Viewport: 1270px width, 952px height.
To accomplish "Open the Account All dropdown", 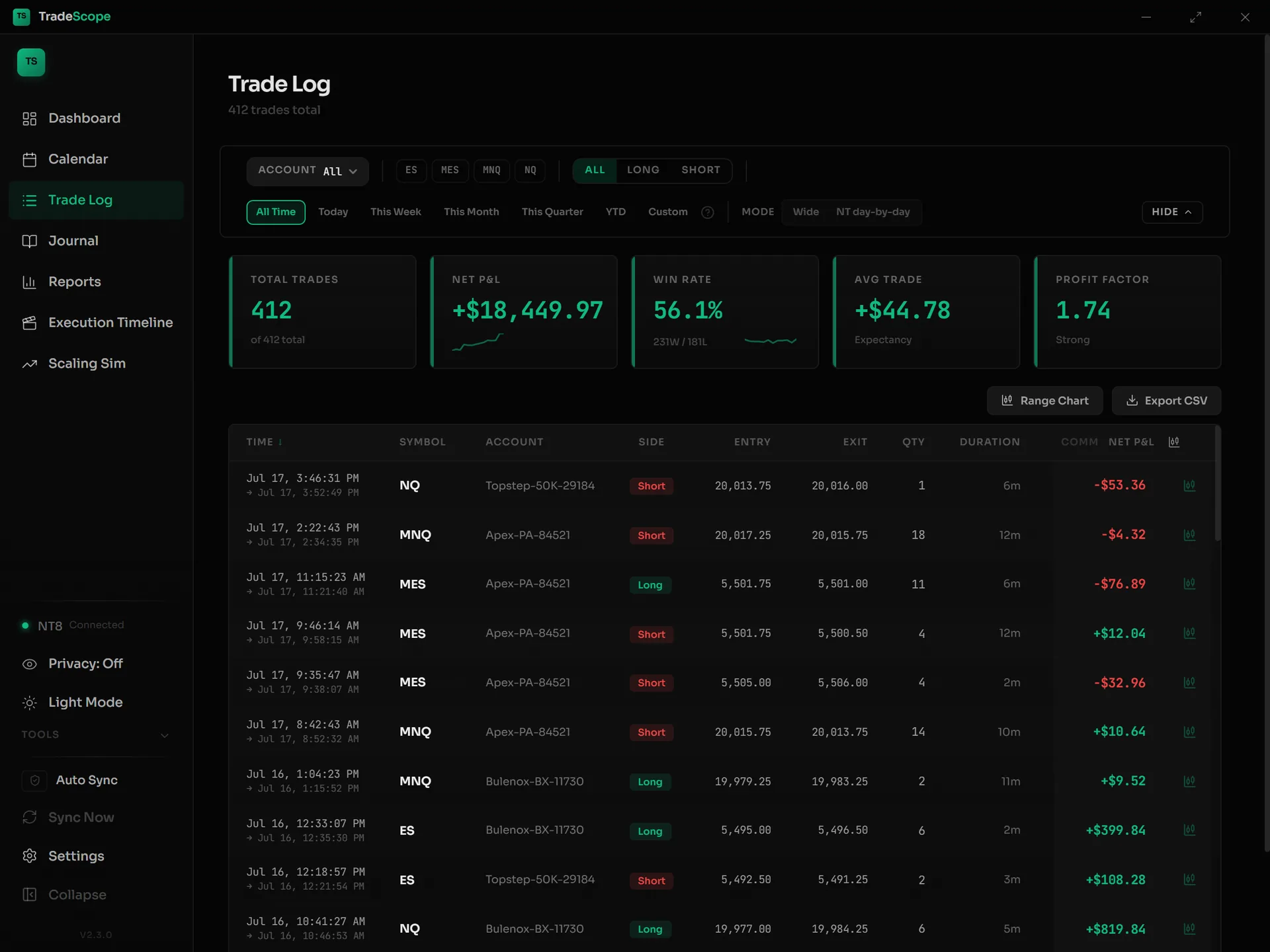I will [308, 171].
